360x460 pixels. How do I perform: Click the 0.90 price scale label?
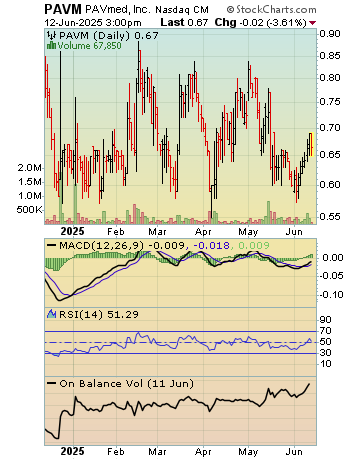coord(330,33)
